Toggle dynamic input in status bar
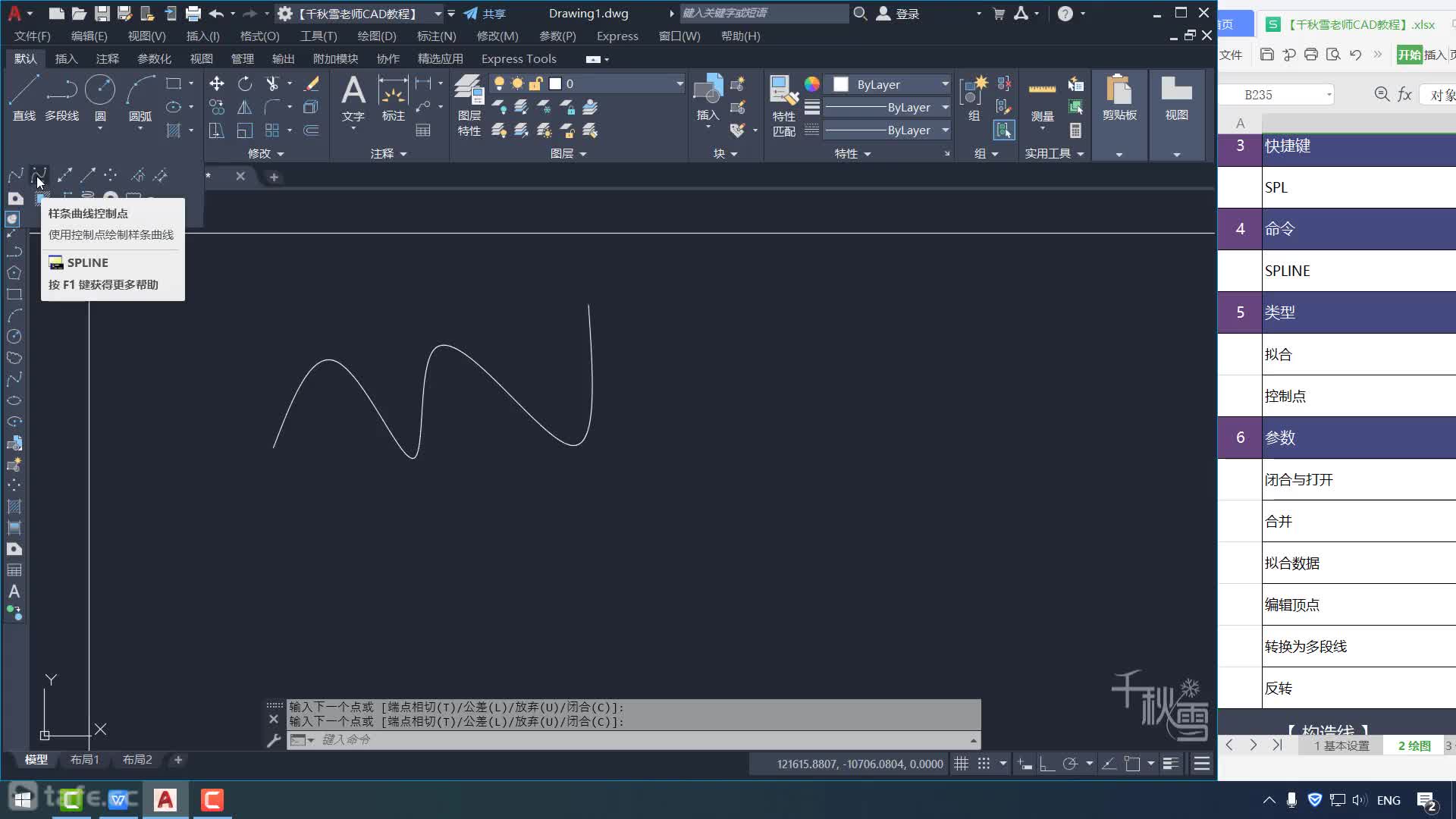The width and height of the screenshot is (1456, 819). pos(1025,764)
